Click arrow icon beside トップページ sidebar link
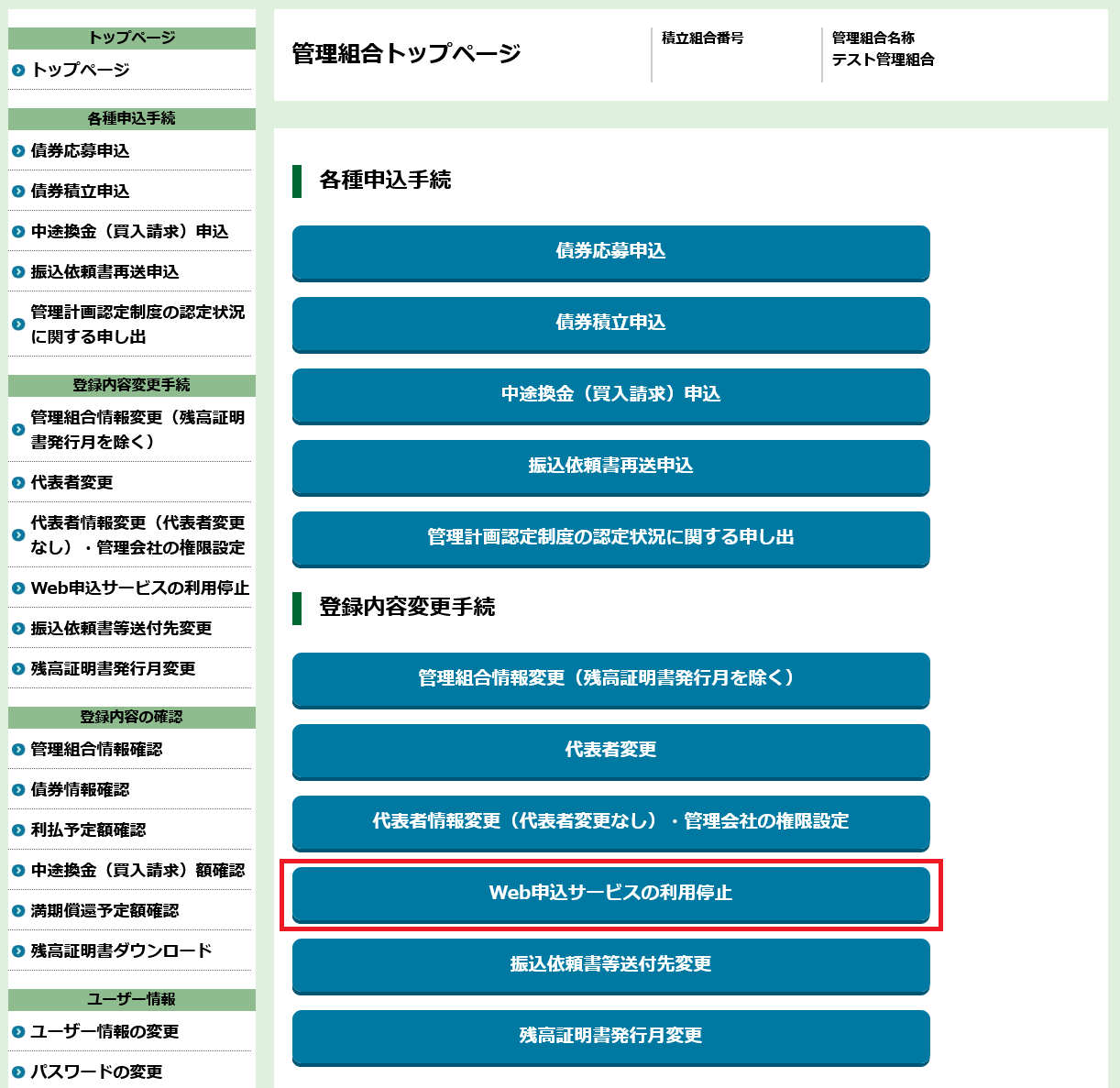1120x1088 pixels. click(x=18, y=70)
